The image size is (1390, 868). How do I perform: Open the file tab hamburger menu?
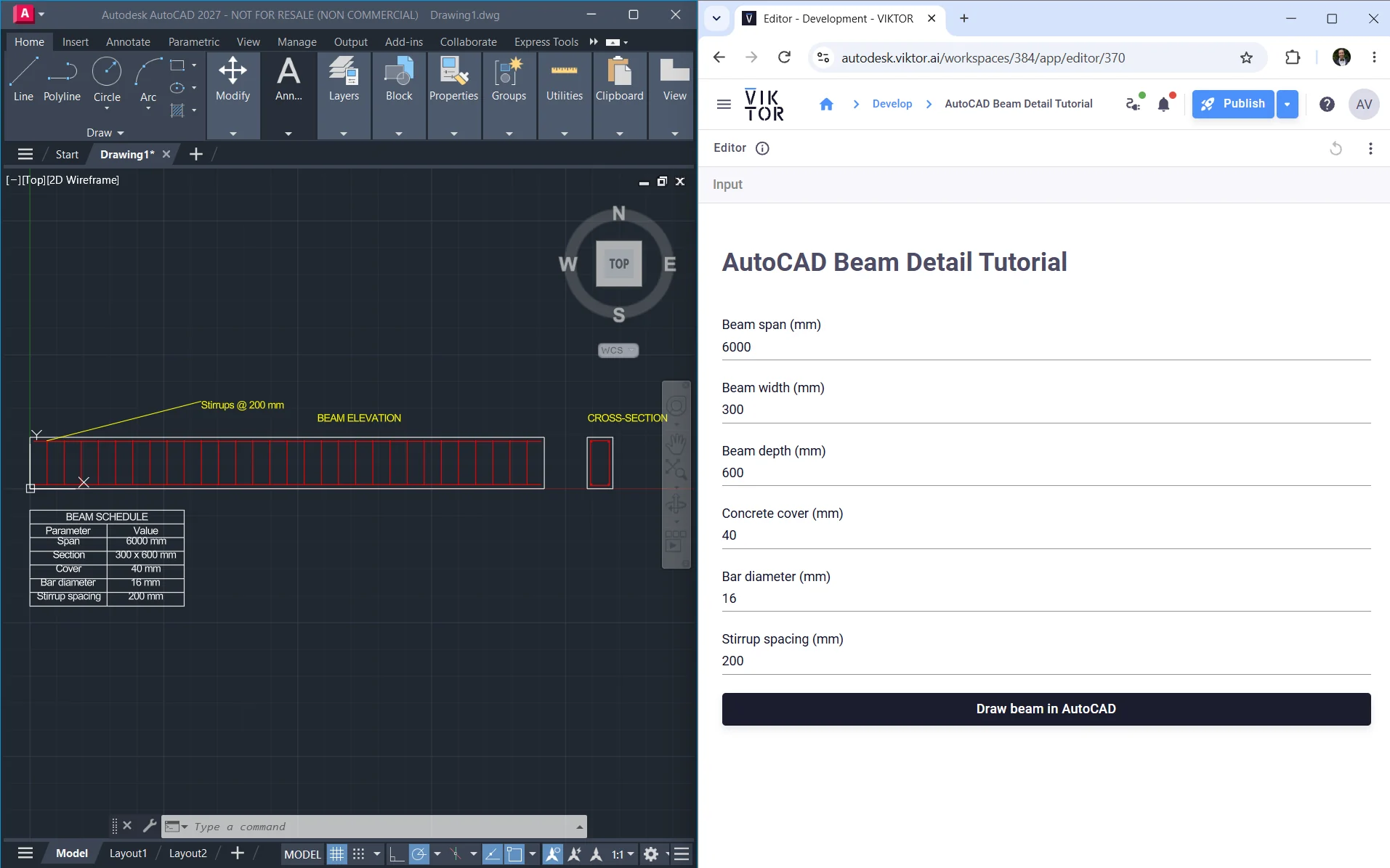[x=25, y=154]
